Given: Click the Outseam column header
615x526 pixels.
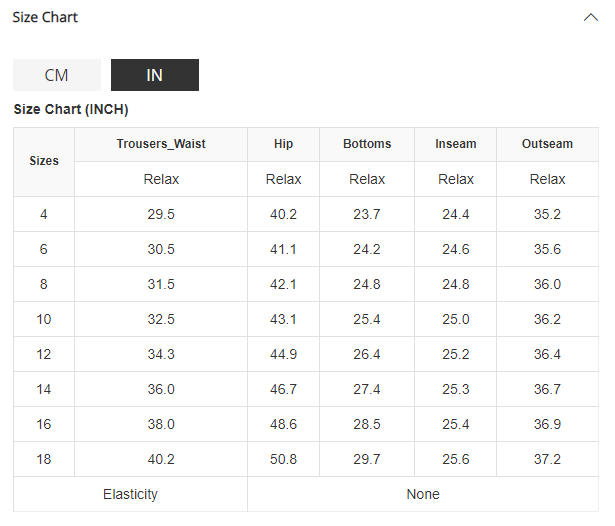Looking at the screenshot, I should coord(547,144).
